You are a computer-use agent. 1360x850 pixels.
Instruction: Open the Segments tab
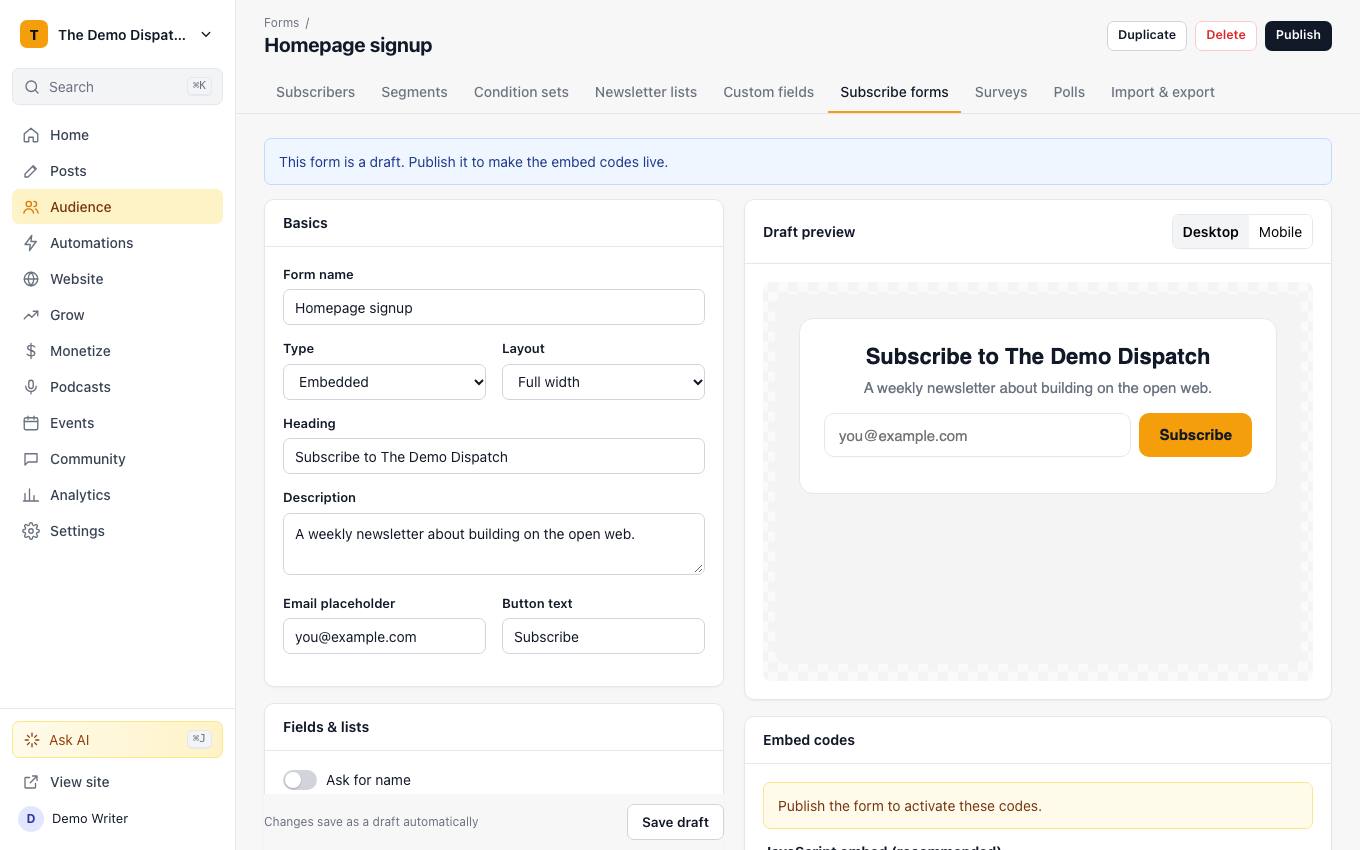pyautogui.click(x=414, y=92)
